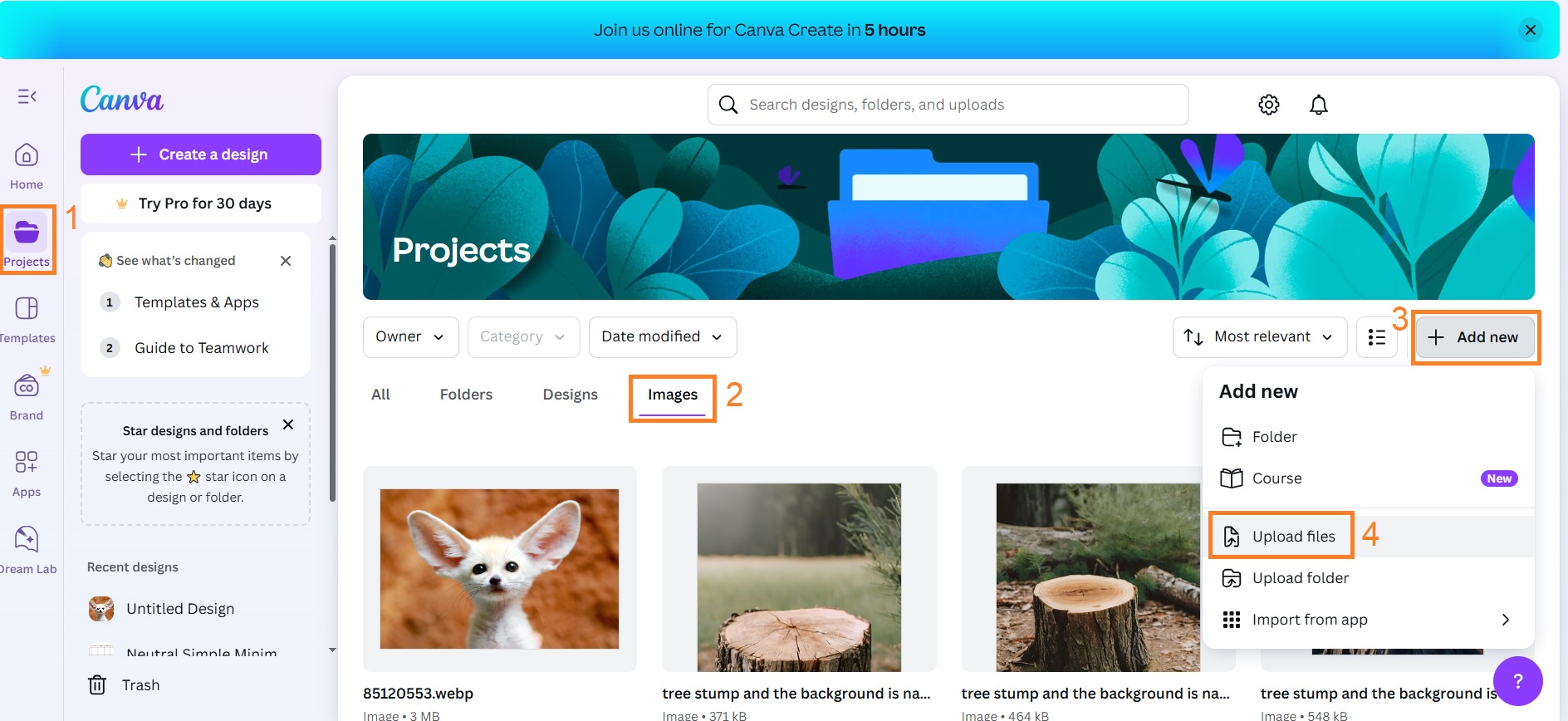Open Trash
The height and width of the screenshot is (721, 1568).
(x=125, y=685)
